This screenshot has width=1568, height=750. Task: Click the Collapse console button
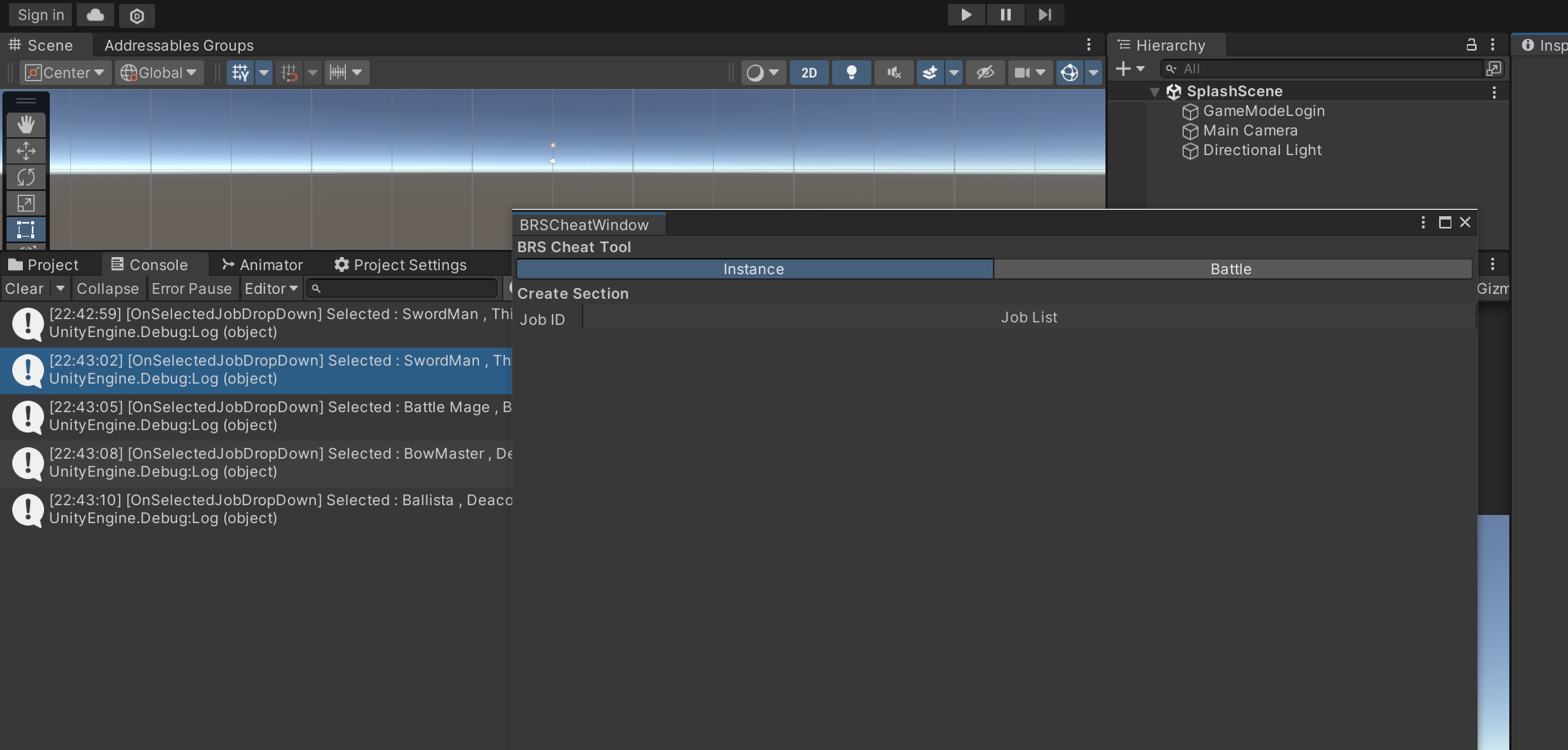click(x=108, y=289)
